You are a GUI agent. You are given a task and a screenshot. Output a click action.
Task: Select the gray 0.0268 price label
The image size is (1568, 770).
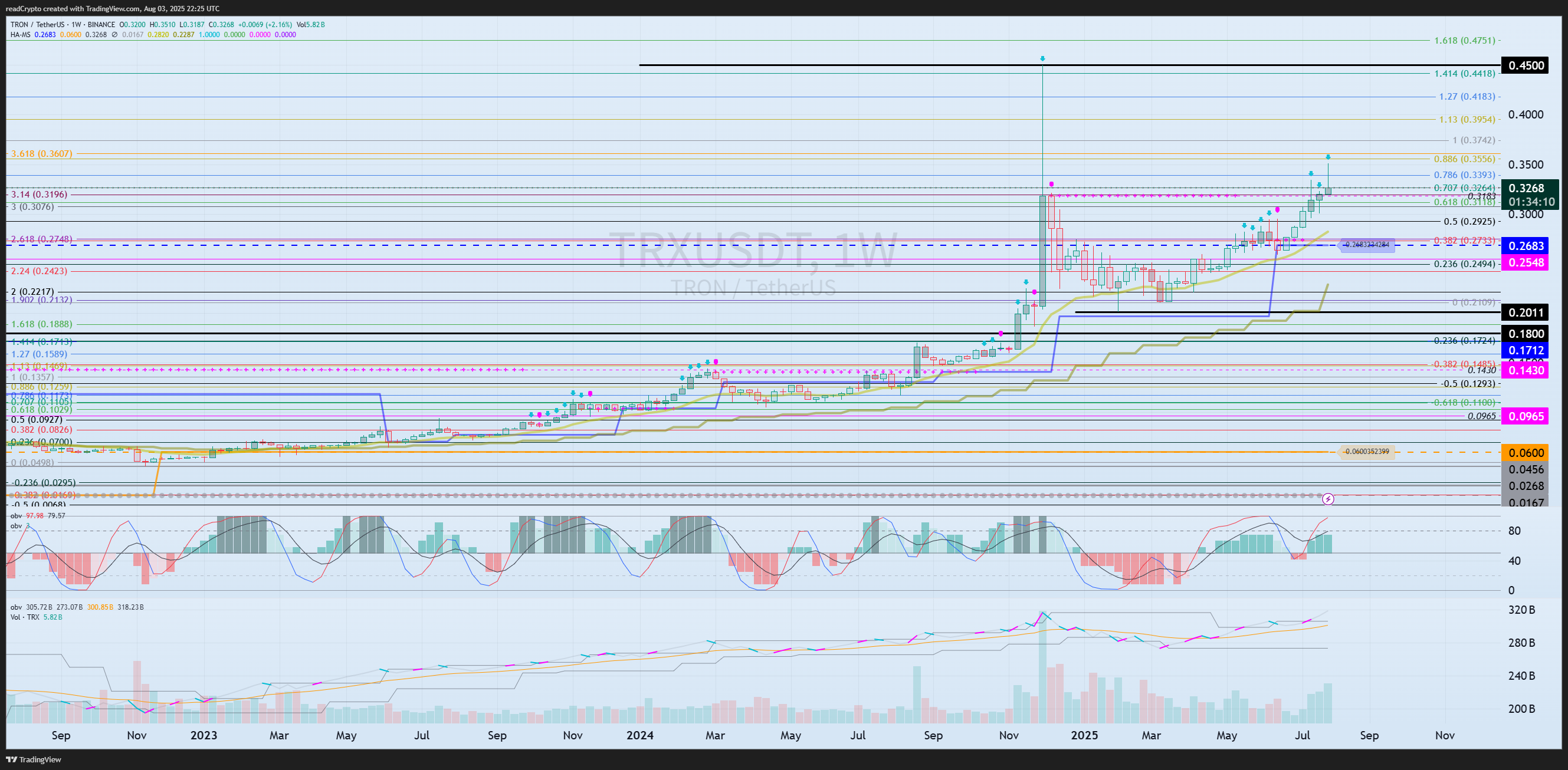pos(1526,486)
